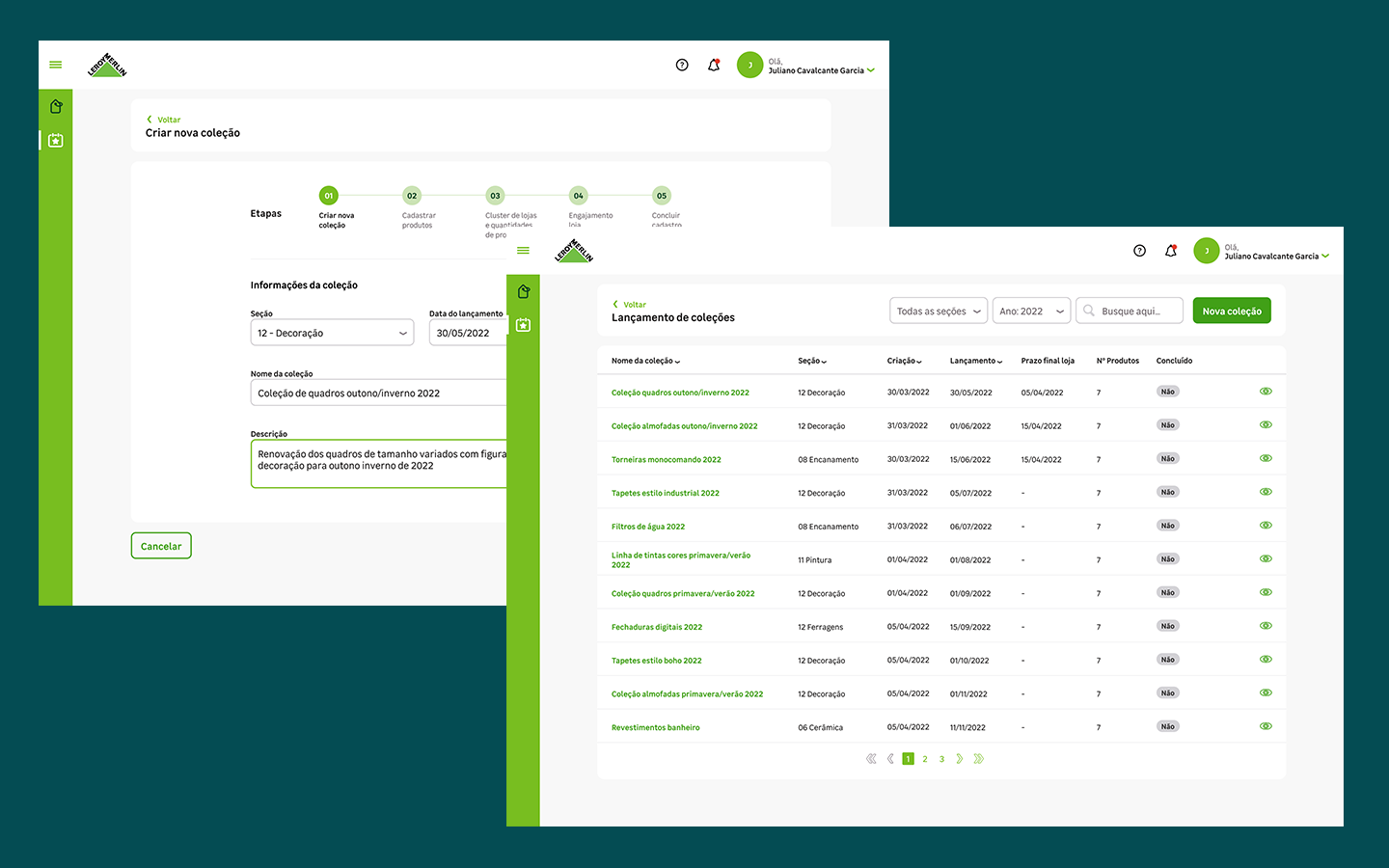The width and height of the screenshot is (1389, 868).
Task: Open notifications bell in front window
Action: [x=1171, y=251]
